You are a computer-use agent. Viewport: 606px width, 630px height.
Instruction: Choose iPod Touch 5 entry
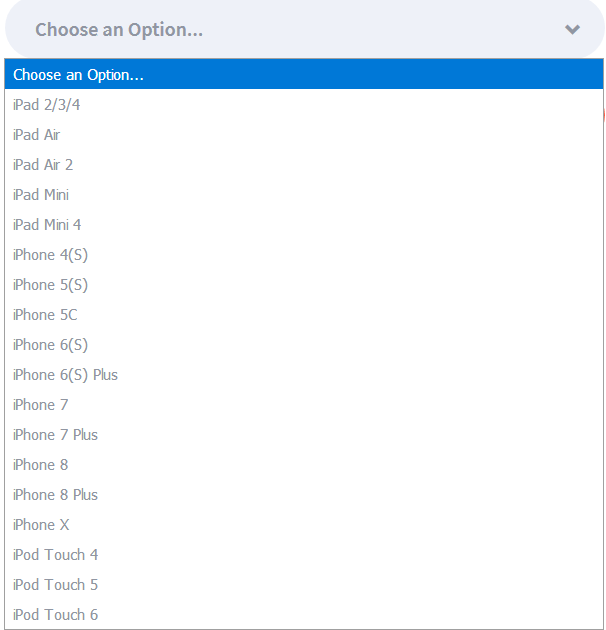point(55,585)
